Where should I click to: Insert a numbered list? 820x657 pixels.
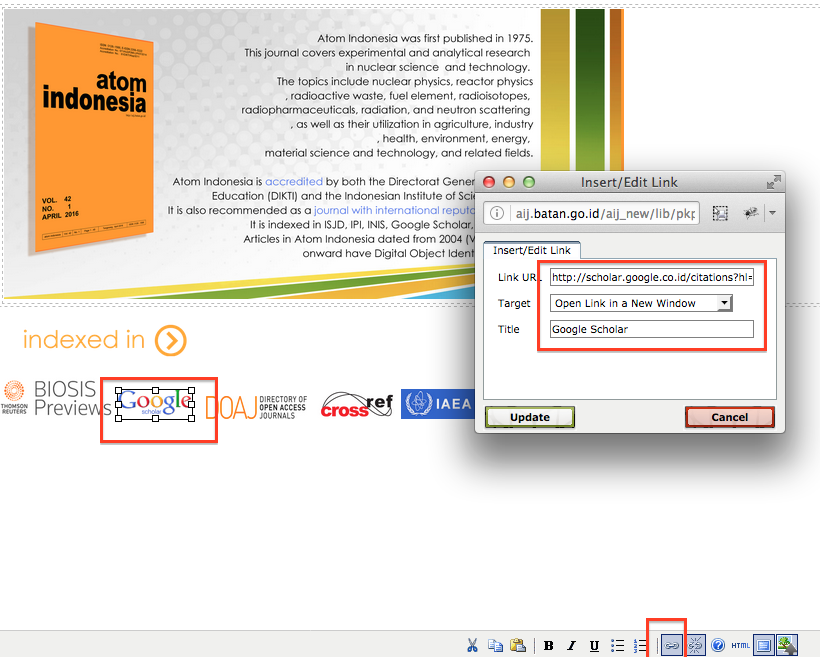tap(641, 645)
